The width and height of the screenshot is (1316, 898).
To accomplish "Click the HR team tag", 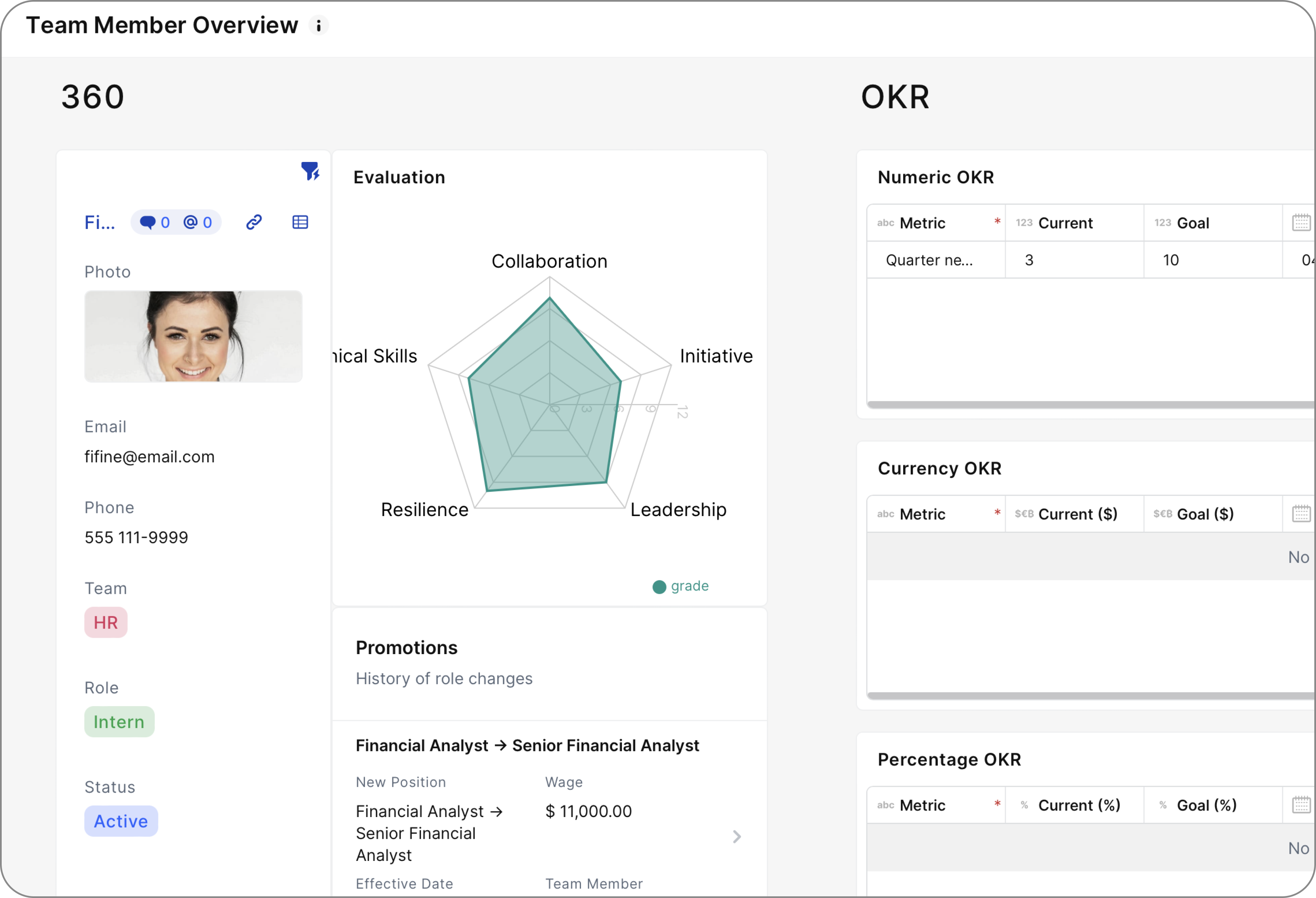I will 106,623.
